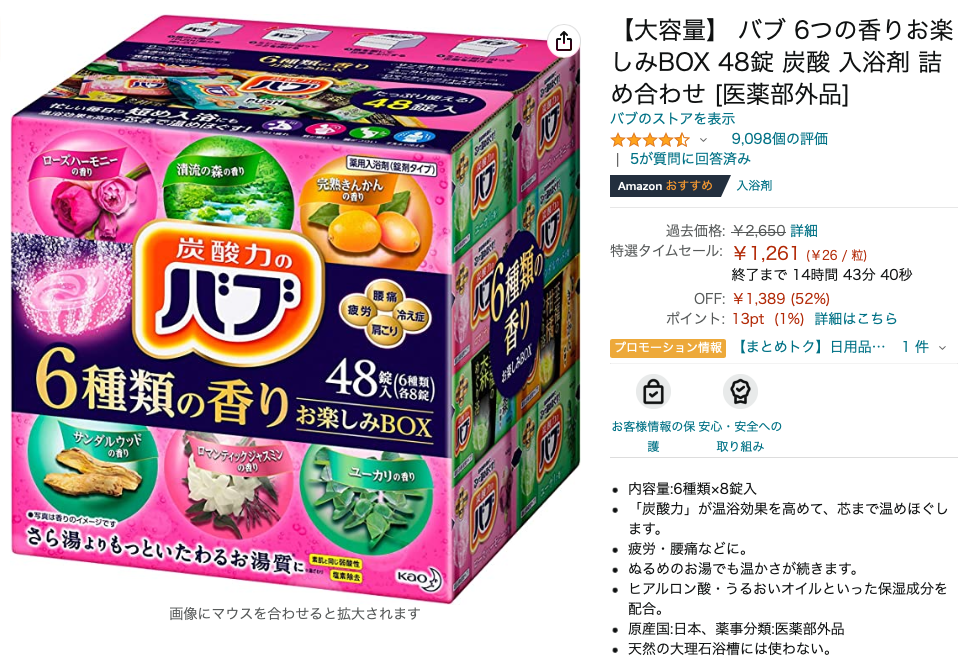View the 9,098個の評価 reviews link

point(779,139)
